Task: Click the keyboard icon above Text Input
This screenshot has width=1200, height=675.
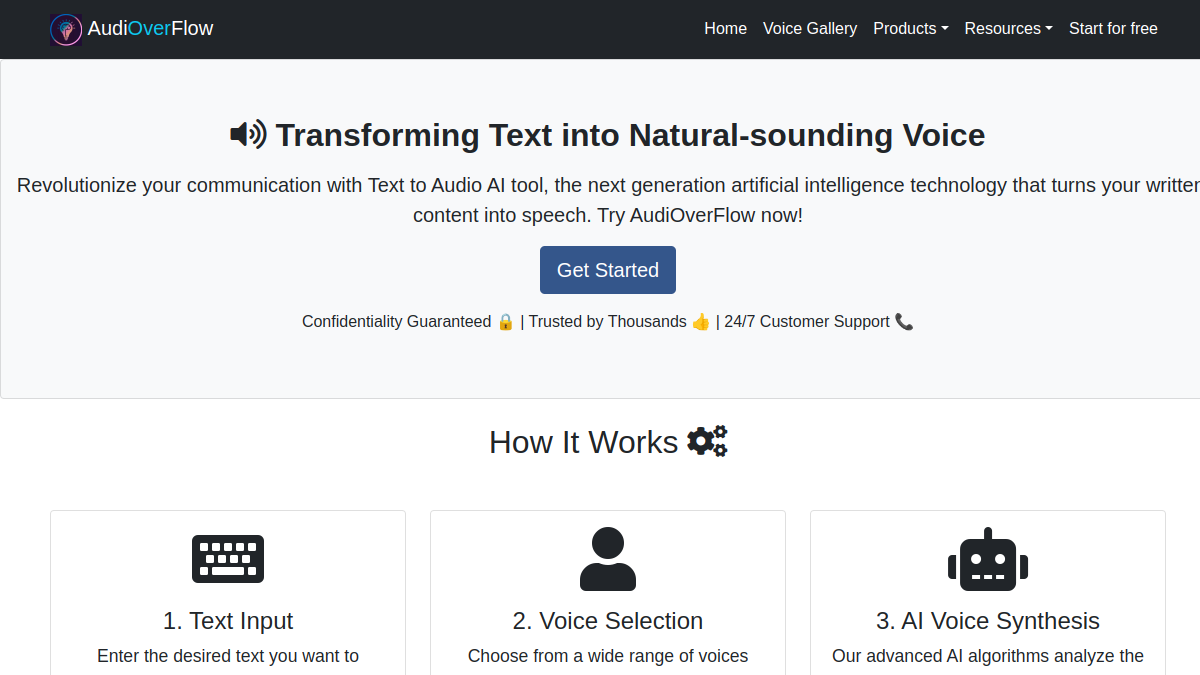Action: point(228,559)
